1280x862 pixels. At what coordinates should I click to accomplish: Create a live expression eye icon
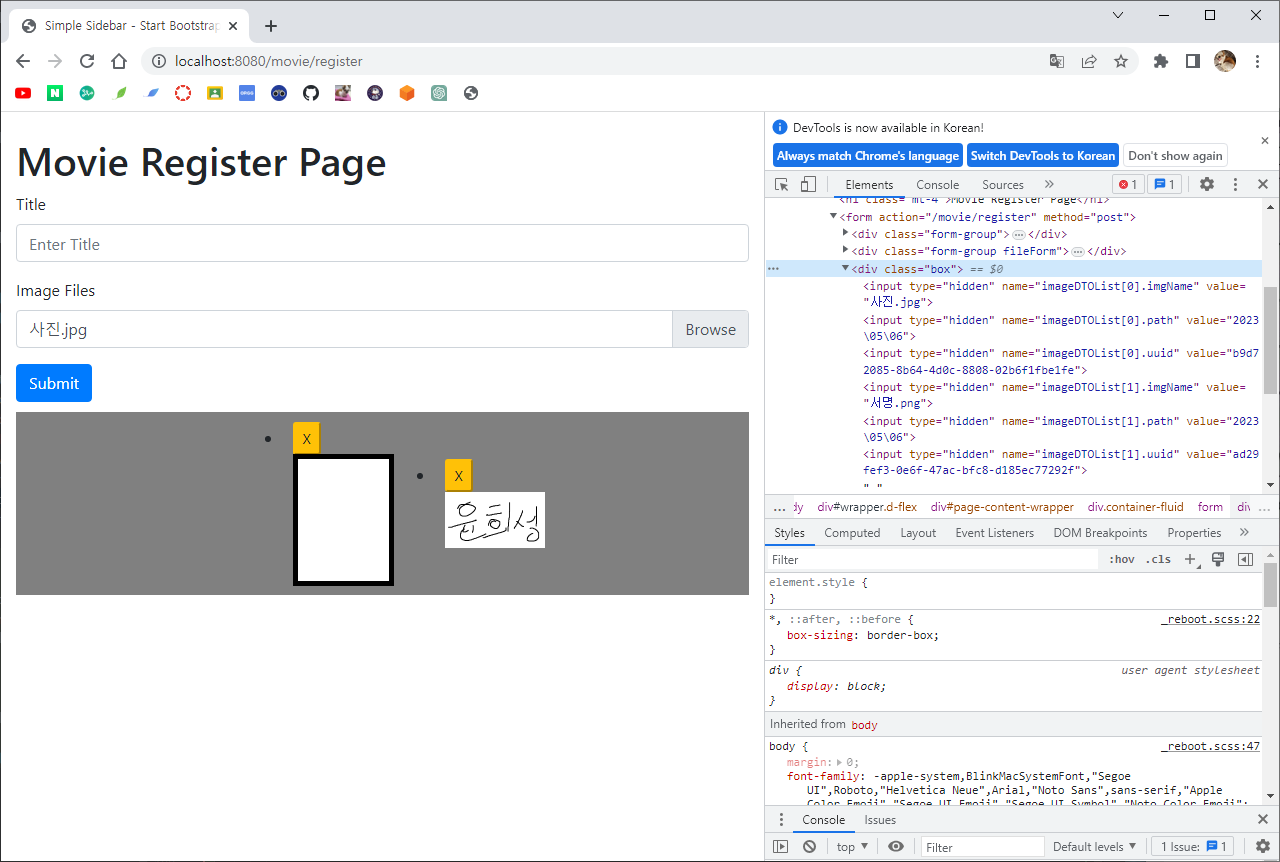[x=896, y=847]
